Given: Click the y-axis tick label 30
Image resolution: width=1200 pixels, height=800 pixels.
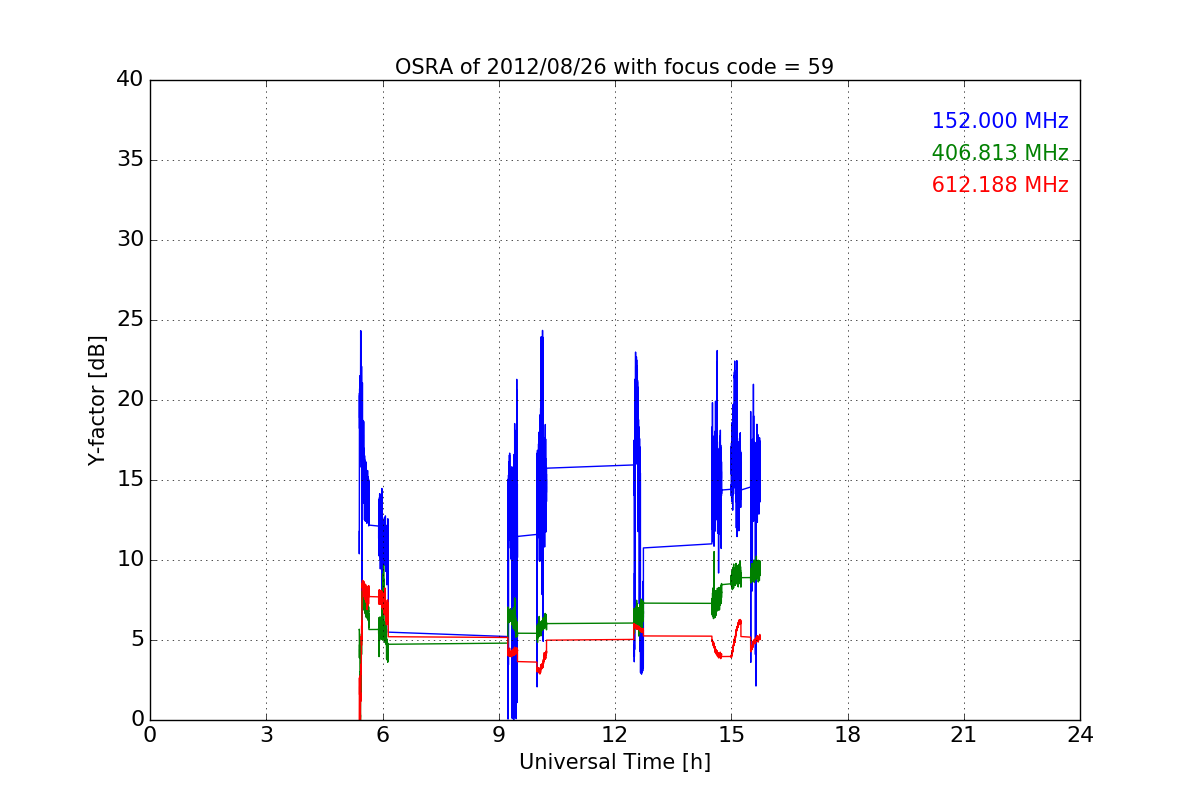Looking at the screenshot, I should click(x=130, y=240).
